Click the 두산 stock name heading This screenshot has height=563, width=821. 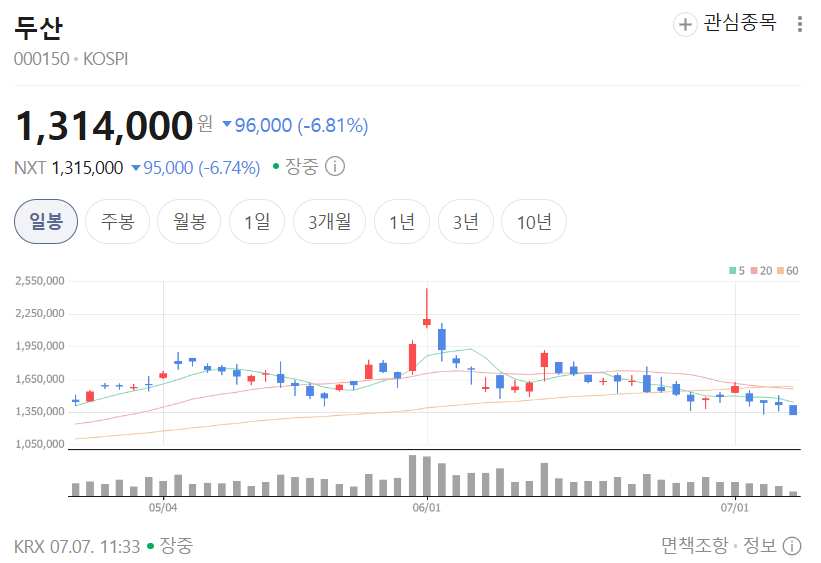tap(38, 27)
